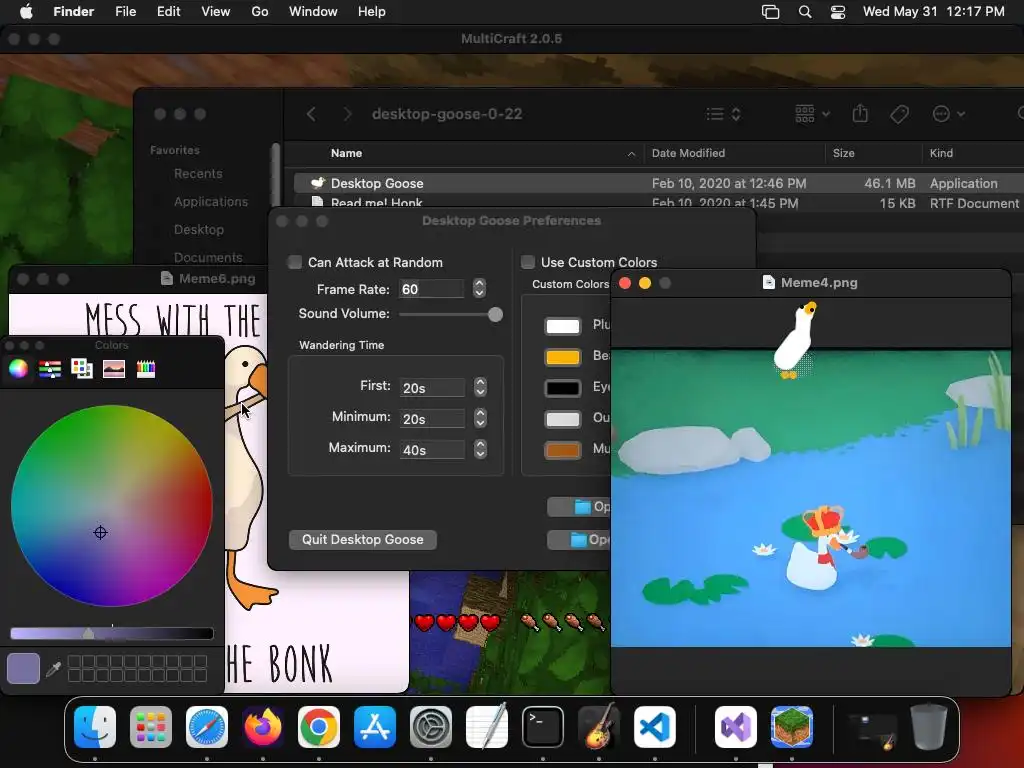Select the color wheel tab in Colors panel

(x=18, y=369)
